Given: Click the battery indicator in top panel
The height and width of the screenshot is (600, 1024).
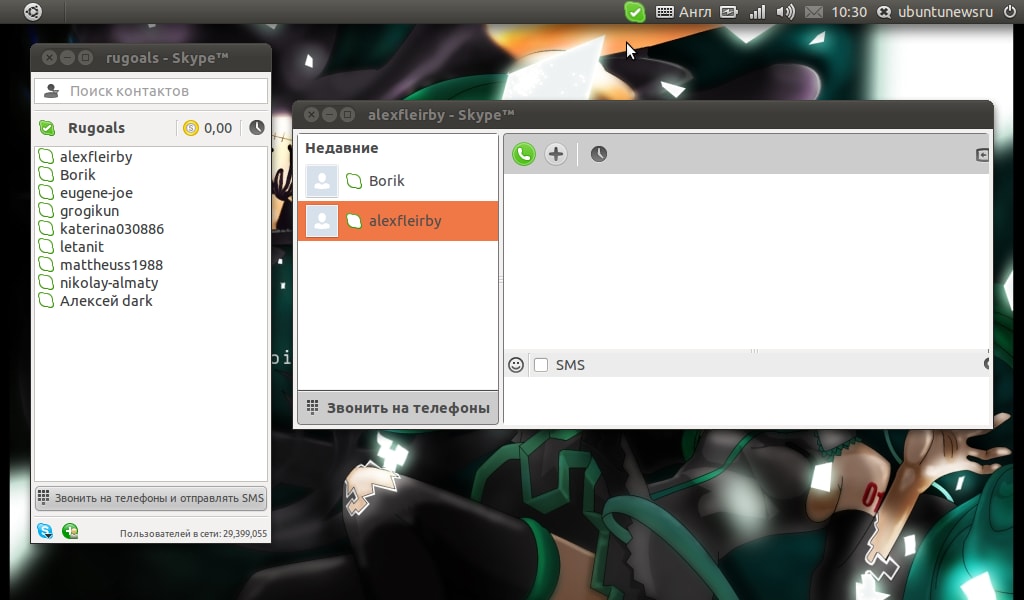Looking at the screenshot, I should 729,12.
